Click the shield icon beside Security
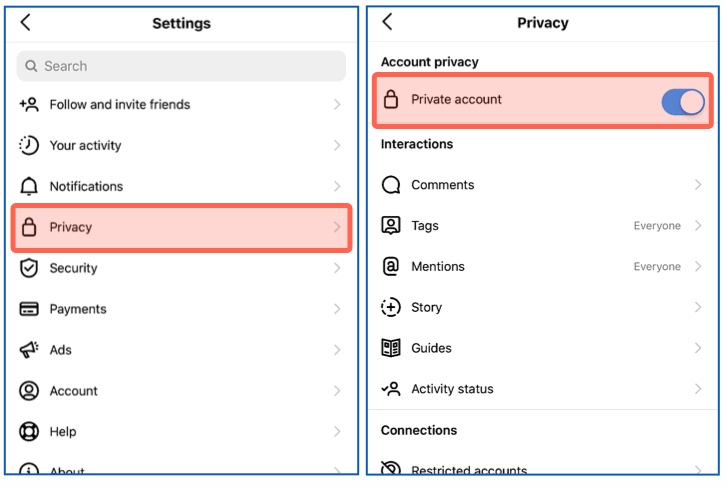 (x=29, y=268)
